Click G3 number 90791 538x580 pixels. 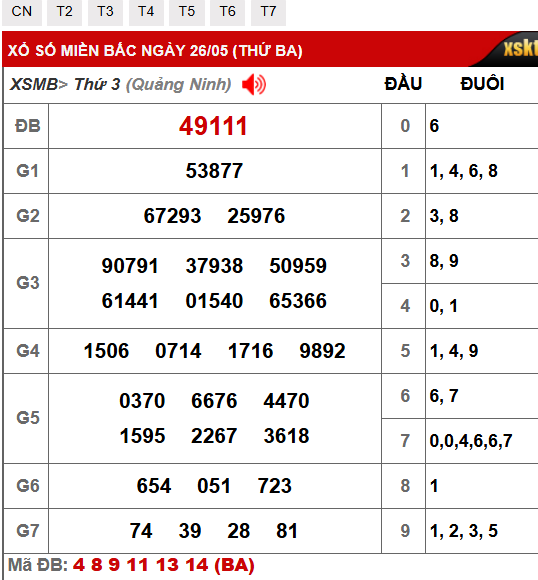point(130,266)
